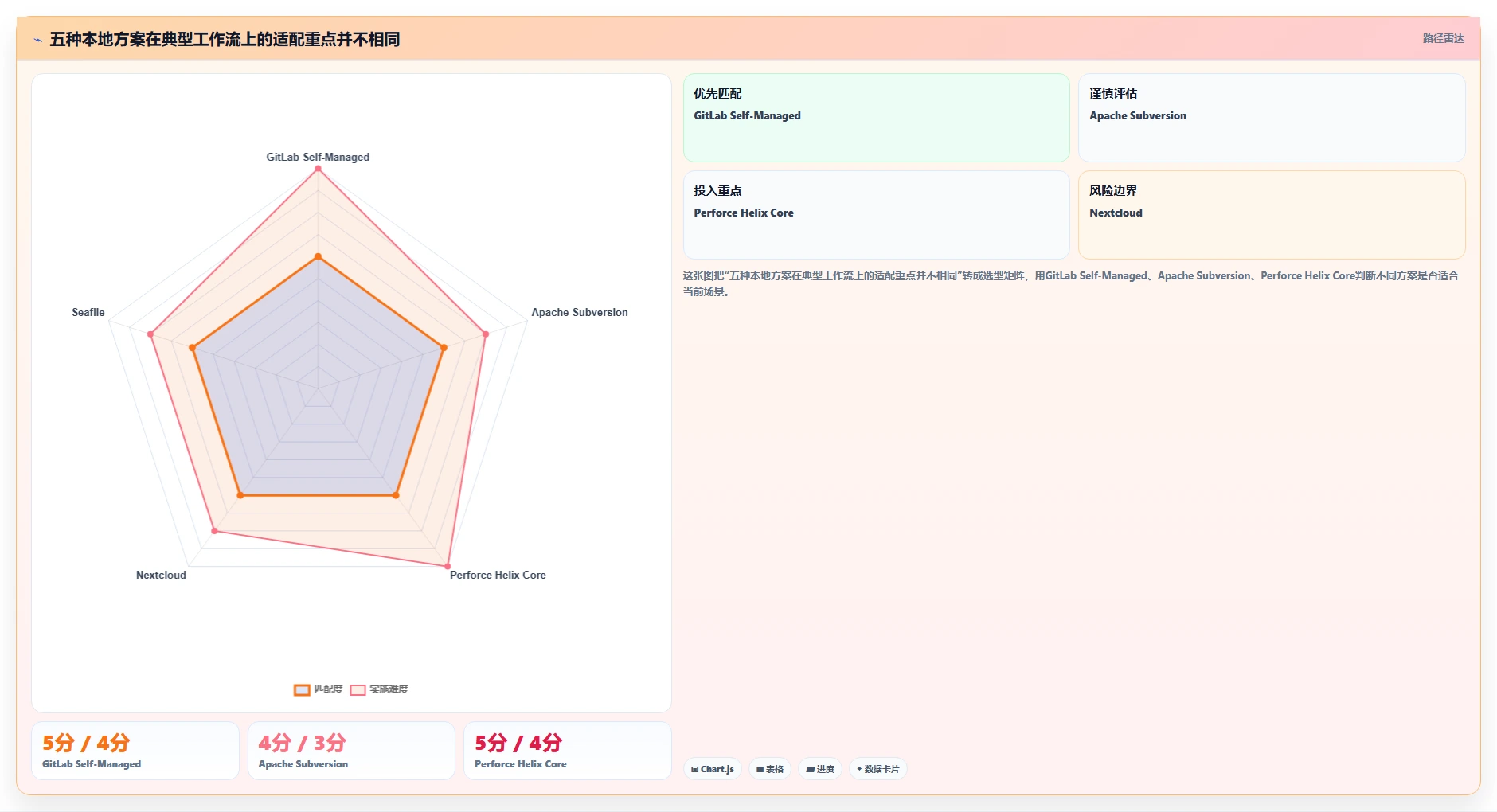Select the 4分 / 3分 Apache Subversion score card
Image resolution: width=1497 pixels, height=812 pixels.
point(351,751)
